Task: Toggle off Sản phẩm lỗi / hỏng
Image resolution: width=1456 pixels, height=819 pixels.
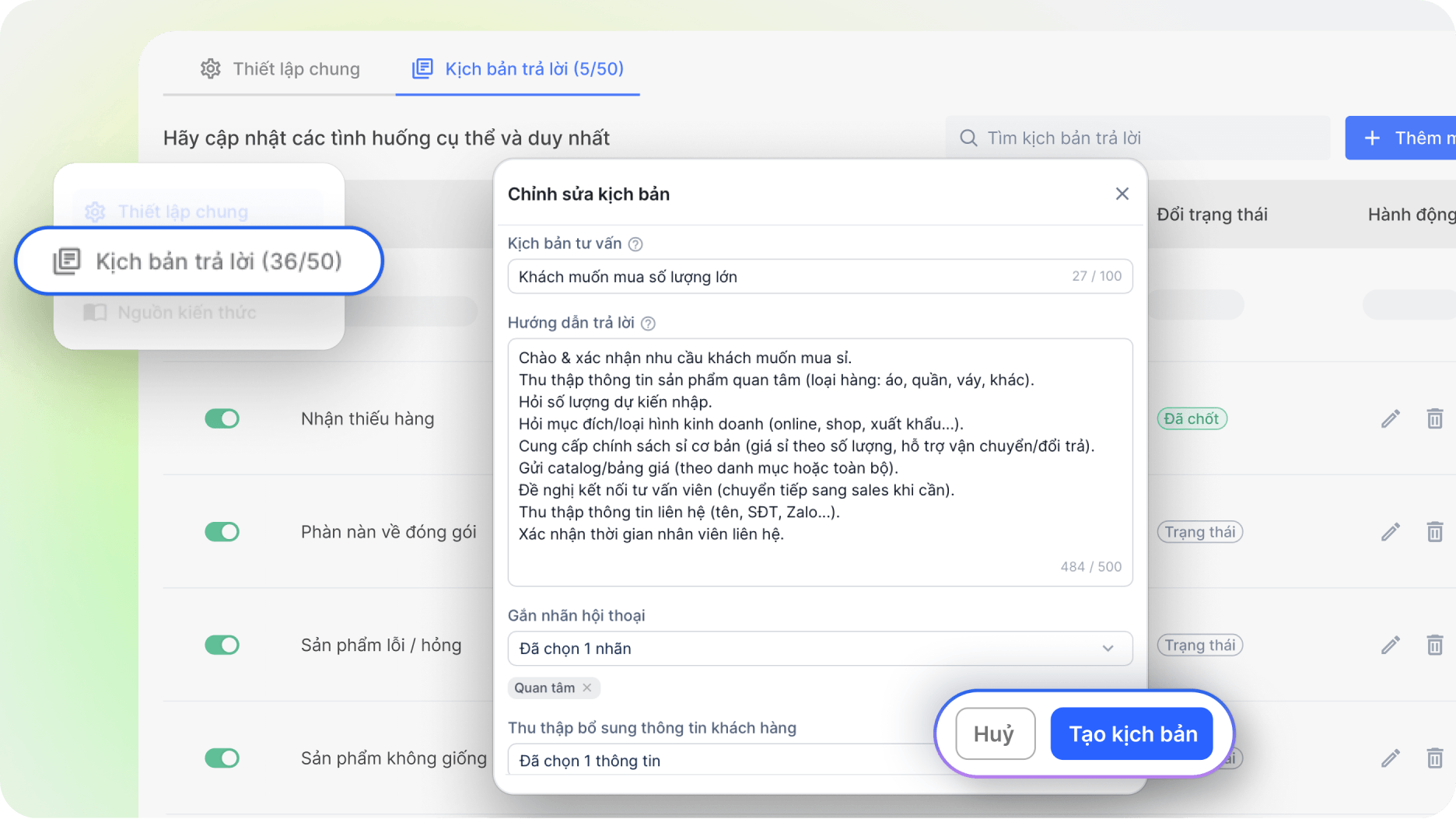Action: click(222, 645)
